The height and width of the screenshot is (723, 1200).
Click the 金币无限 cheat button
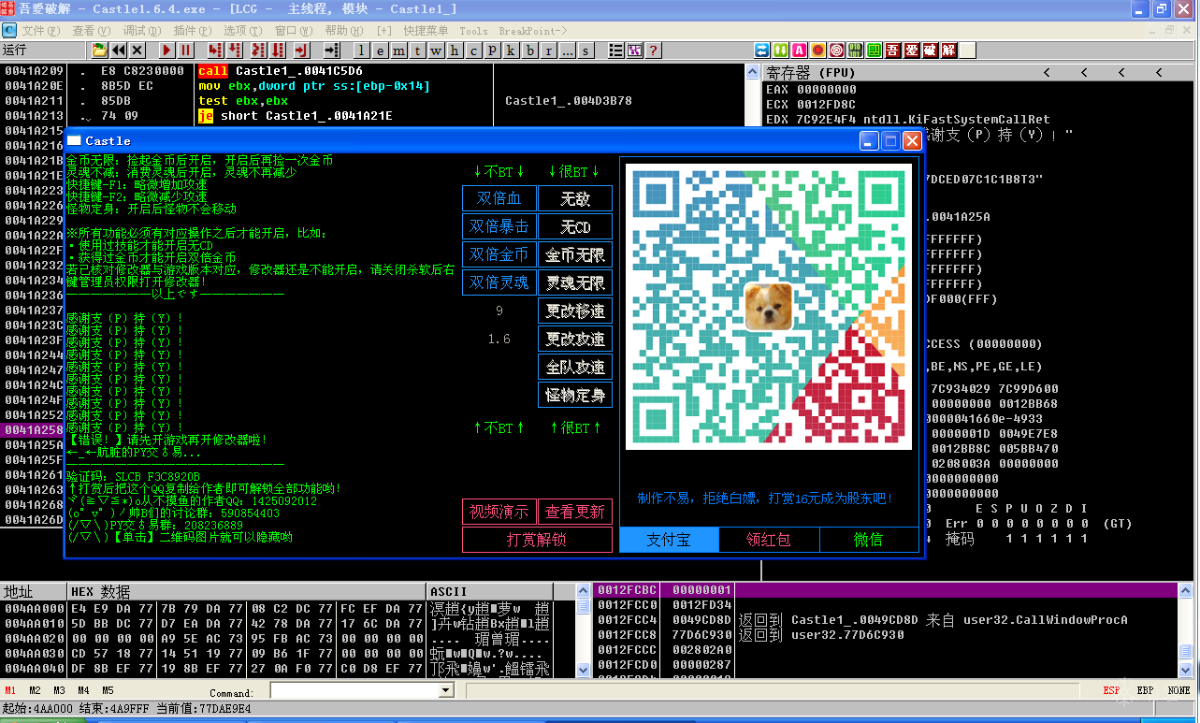coord(576,255)
